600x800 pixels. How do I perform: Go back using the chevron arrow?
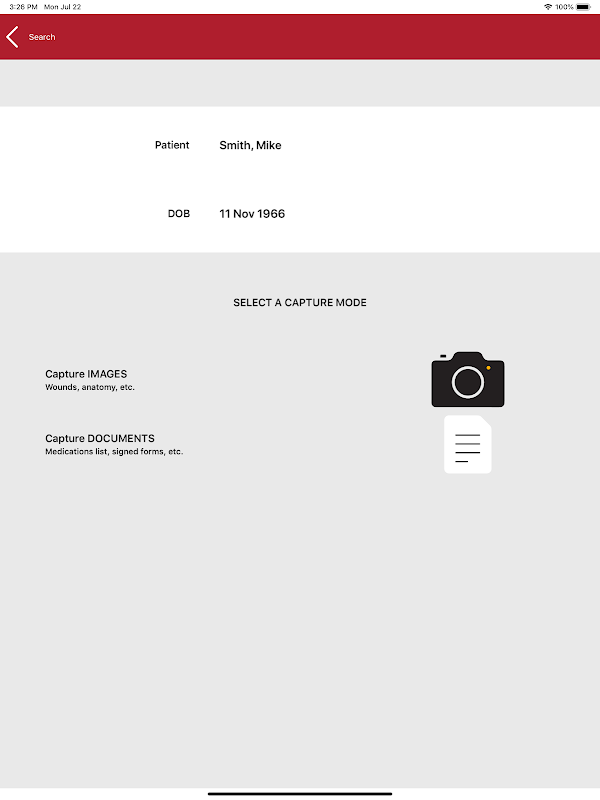click(12, 37)
